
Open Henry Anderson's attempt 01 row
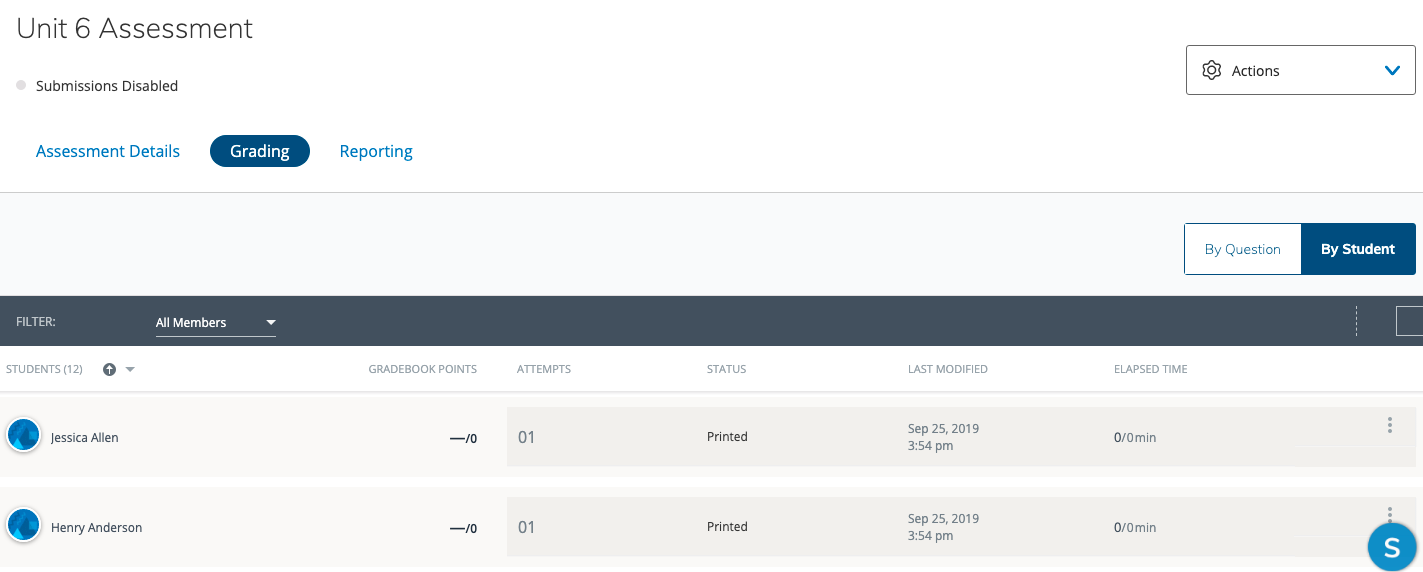[527, 527]
